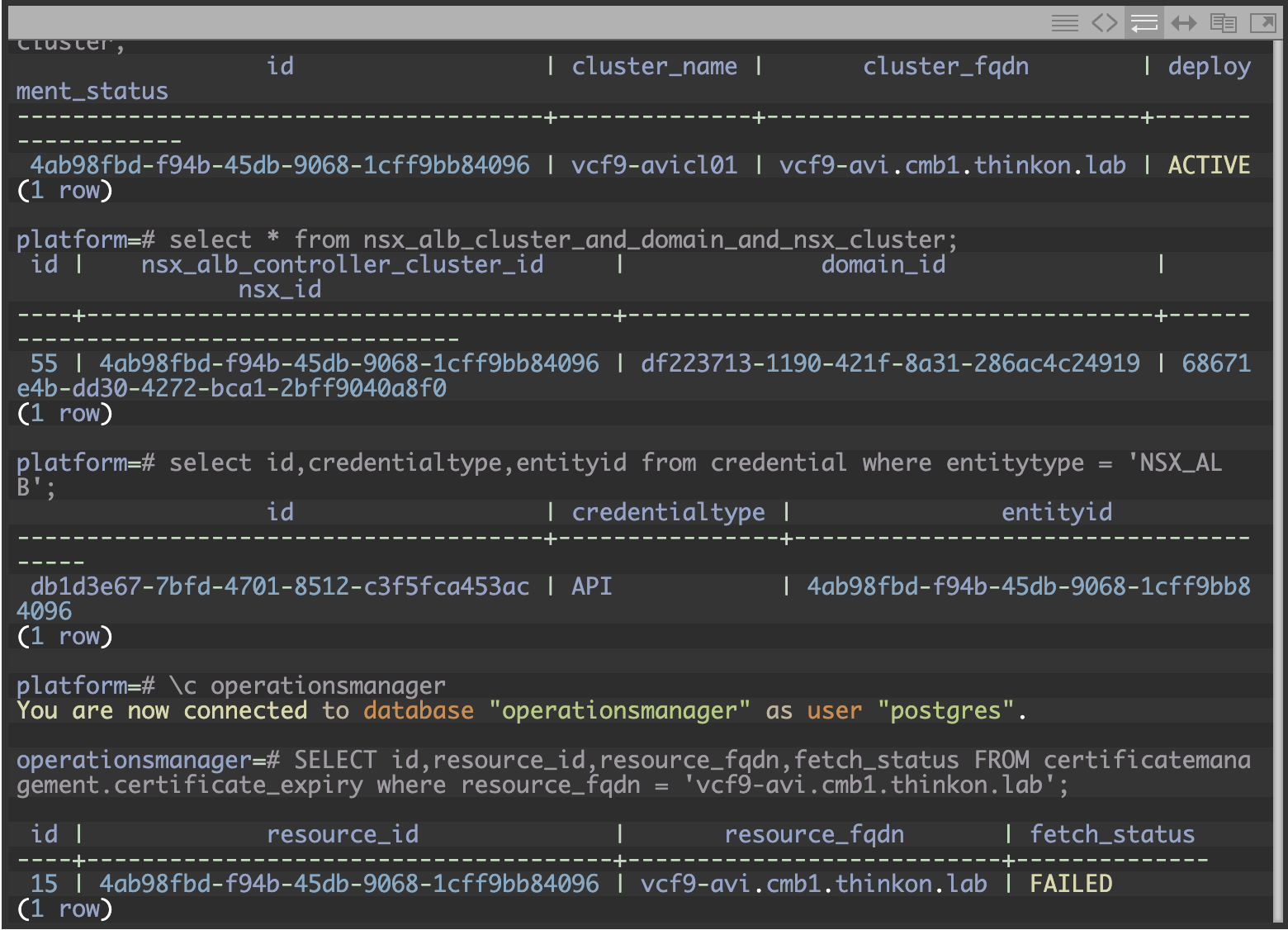Click the nsx_alb_controller_cluster_id column header
The height and width of the screenshot is (930, 1288).
coord(342,264)
